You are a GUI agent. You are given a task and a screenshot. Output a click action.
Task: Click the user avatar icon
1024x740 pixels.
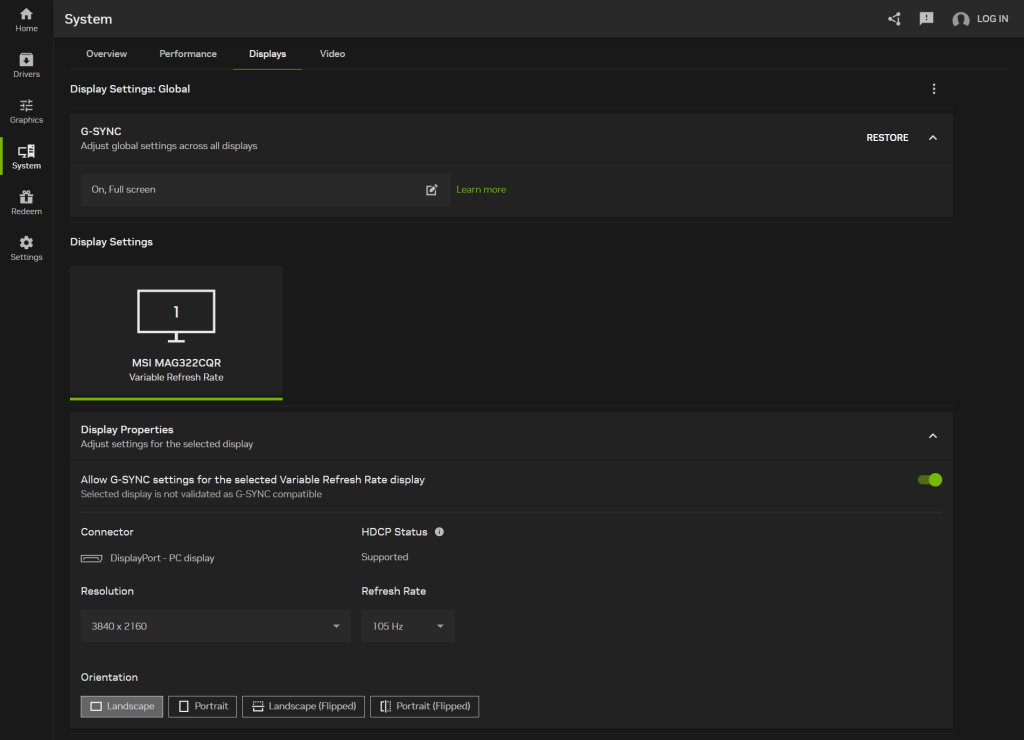[x=961, y=19]
